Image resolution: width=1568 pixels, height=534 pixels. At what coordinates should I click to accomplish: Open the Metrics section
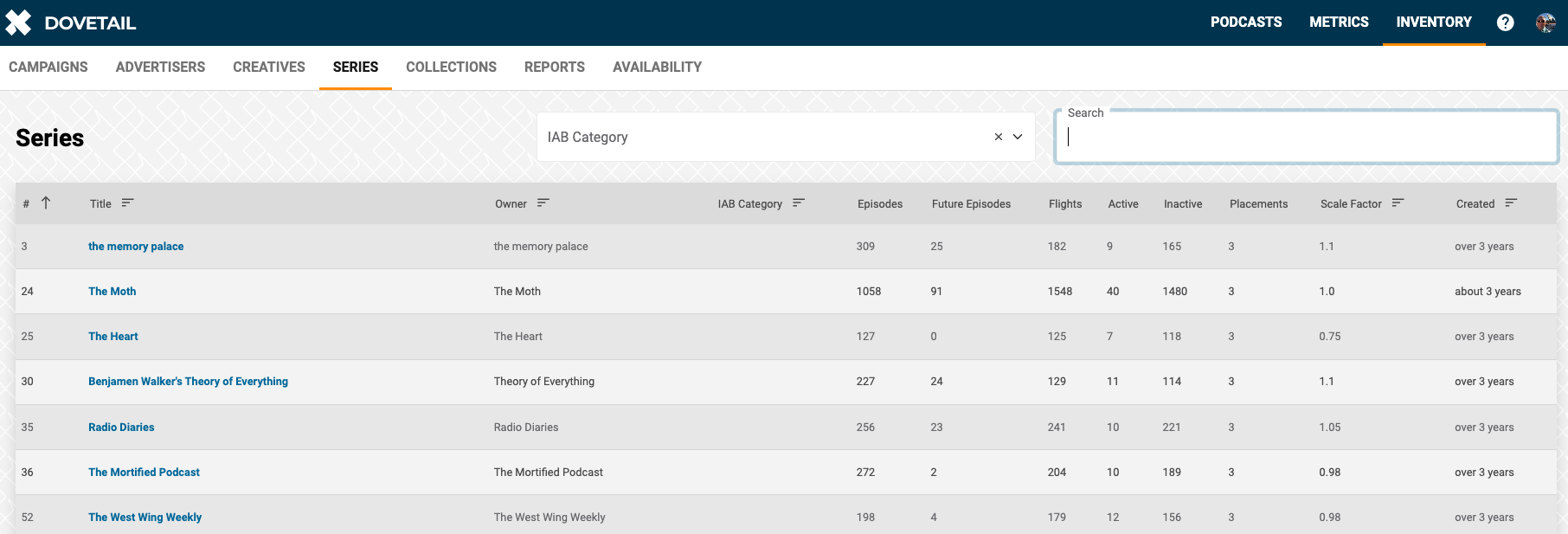1339,23
